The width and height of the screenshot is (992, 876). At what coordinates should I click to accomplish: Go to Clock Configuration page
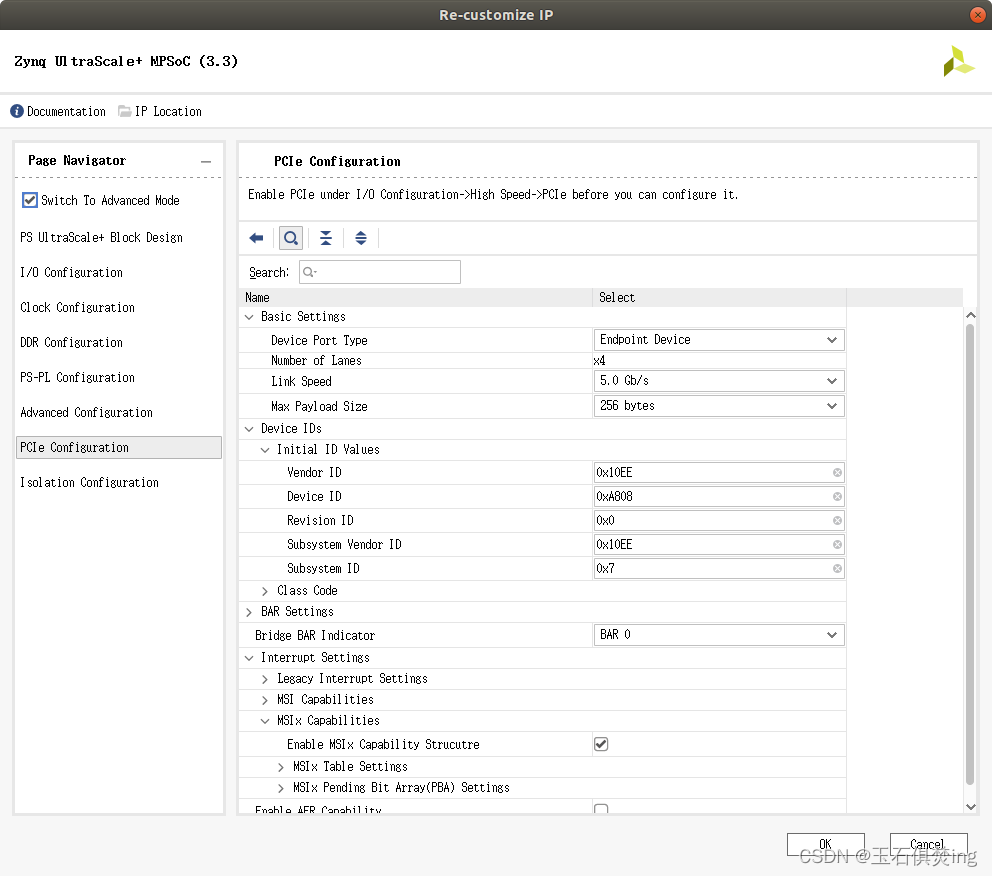point(77,307)
